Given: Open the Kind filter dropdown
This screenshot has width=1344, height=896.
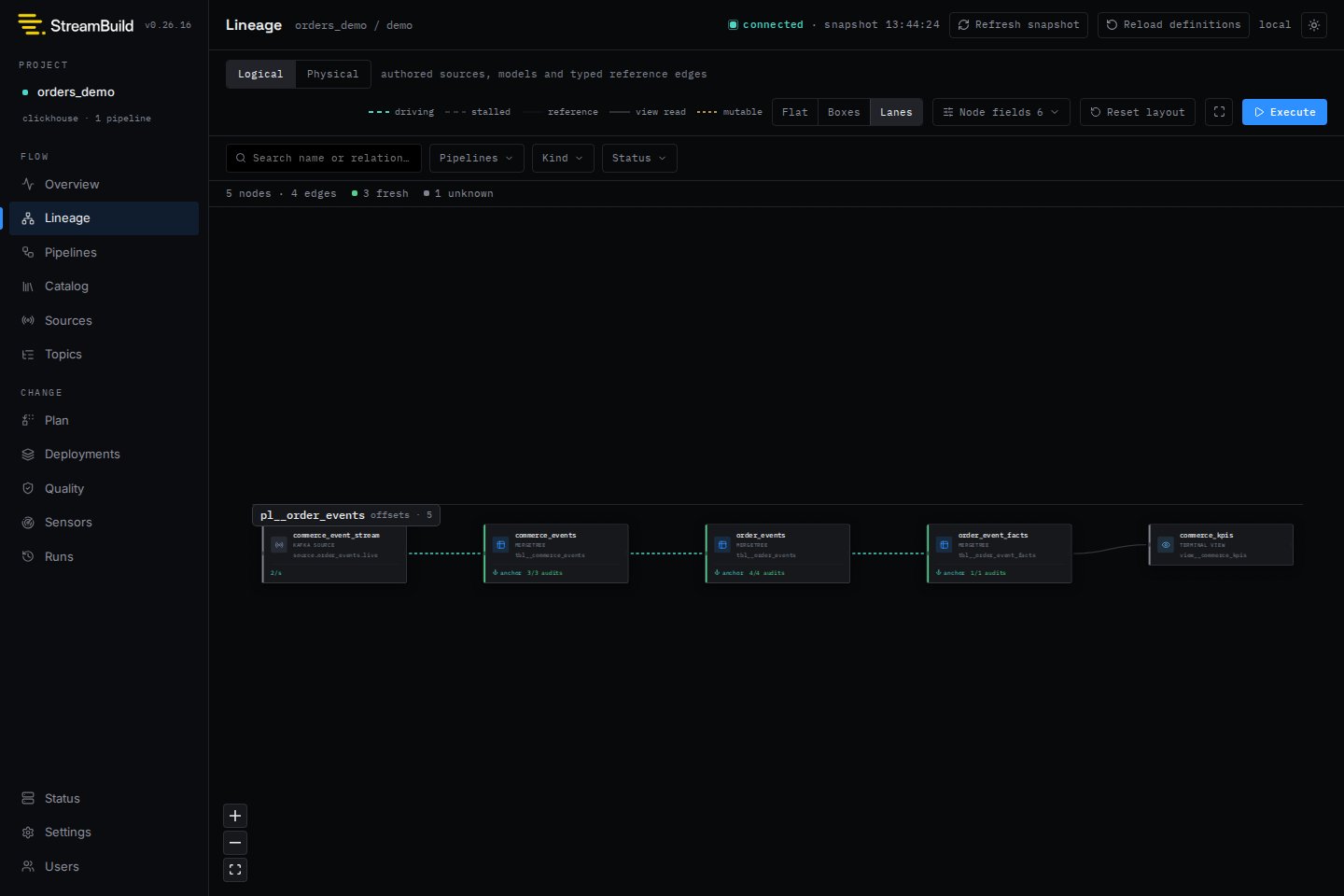Looking at the screenshot, I should [x=563, y=158].
